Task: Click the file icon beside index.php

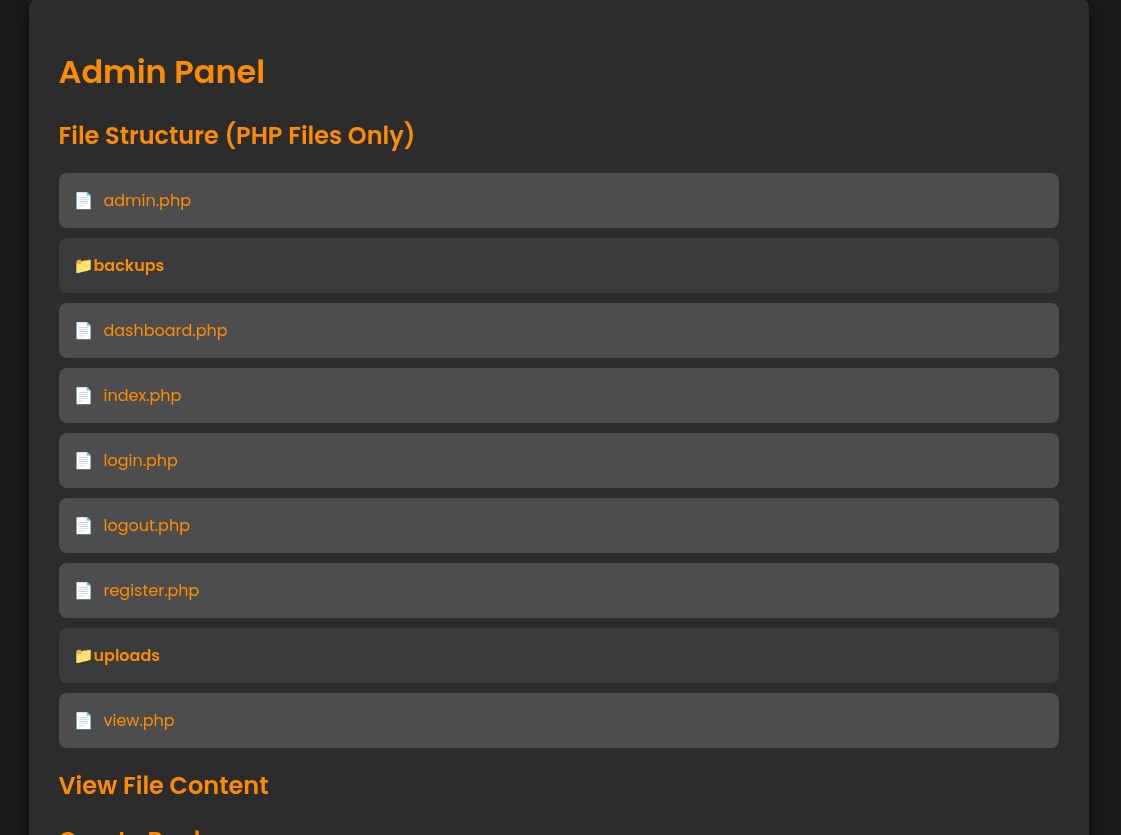Action: [x=84, y=396]
